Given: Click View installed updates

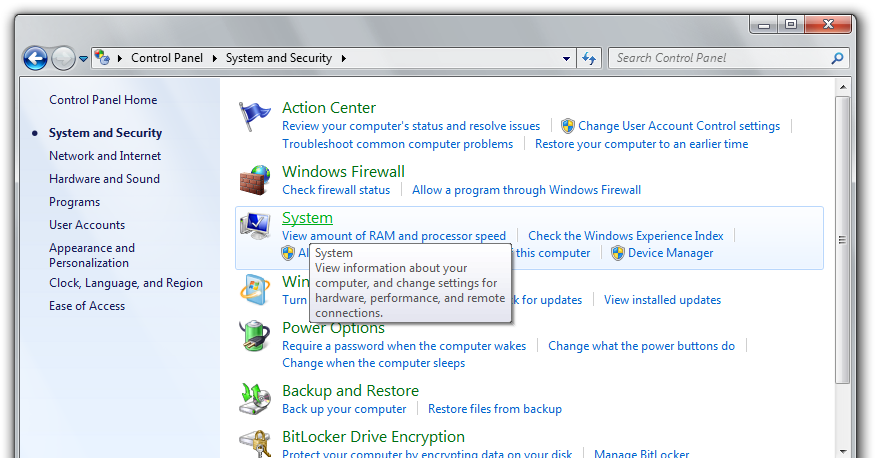Looking at the screenshot, I should 662,300.
